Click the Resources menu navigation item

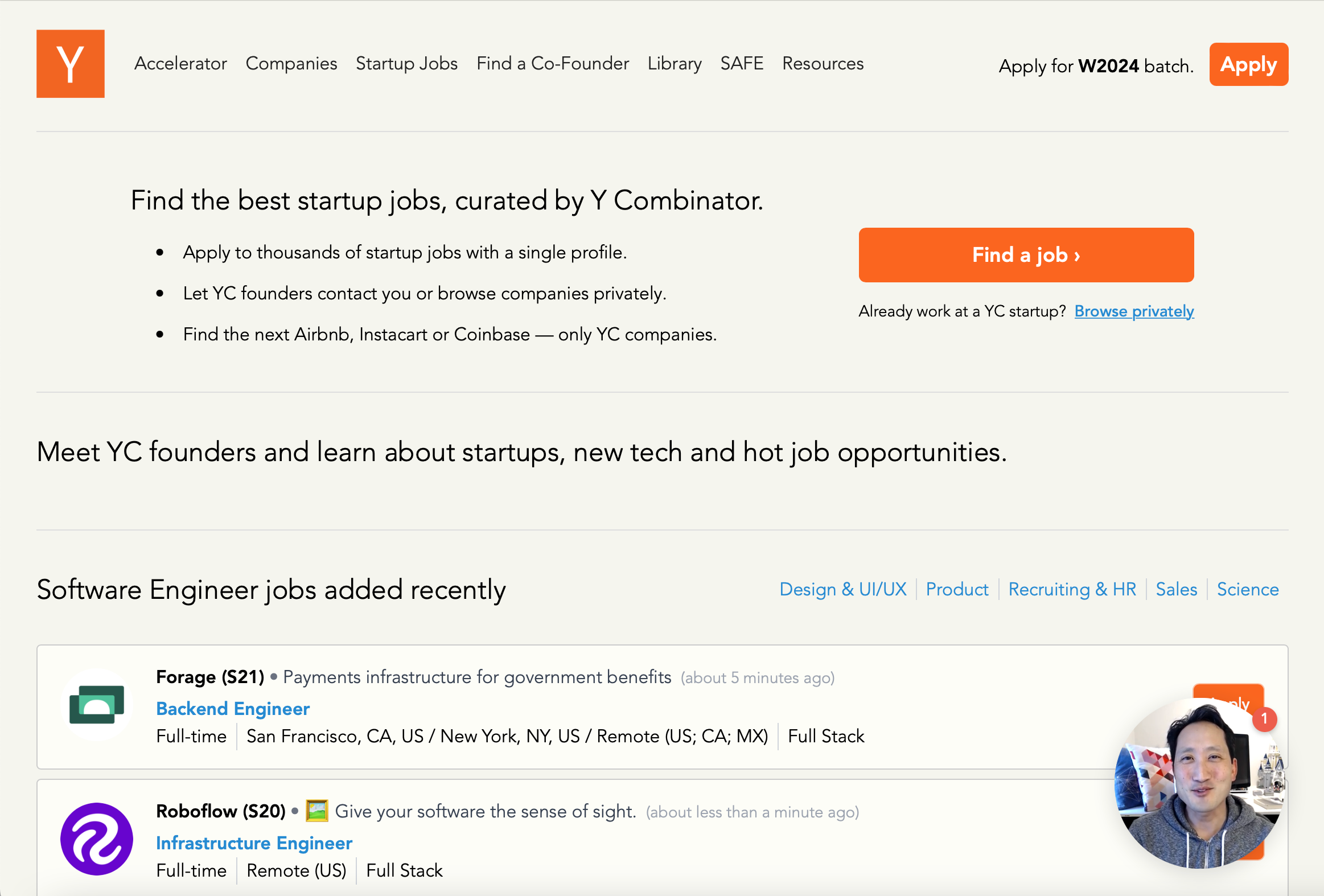824,63
